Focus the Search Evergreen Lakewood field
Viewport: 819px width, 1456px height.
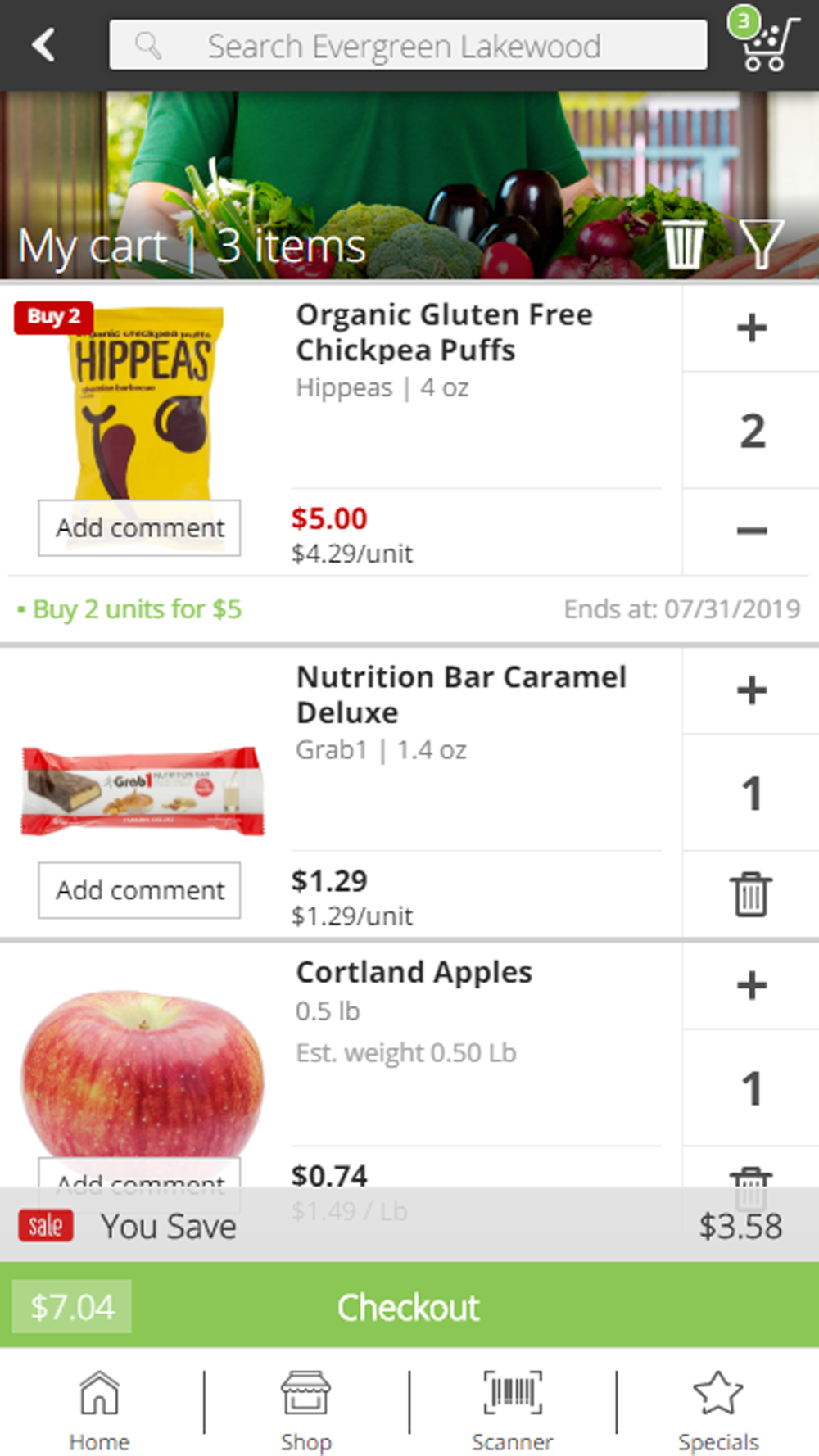(x=408, y=46)
